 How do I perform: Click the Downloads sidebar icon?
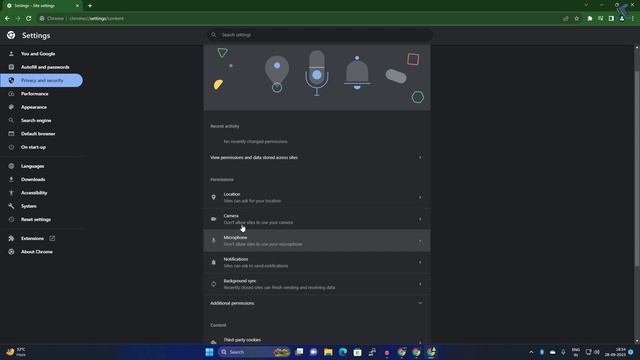(11, 179)
